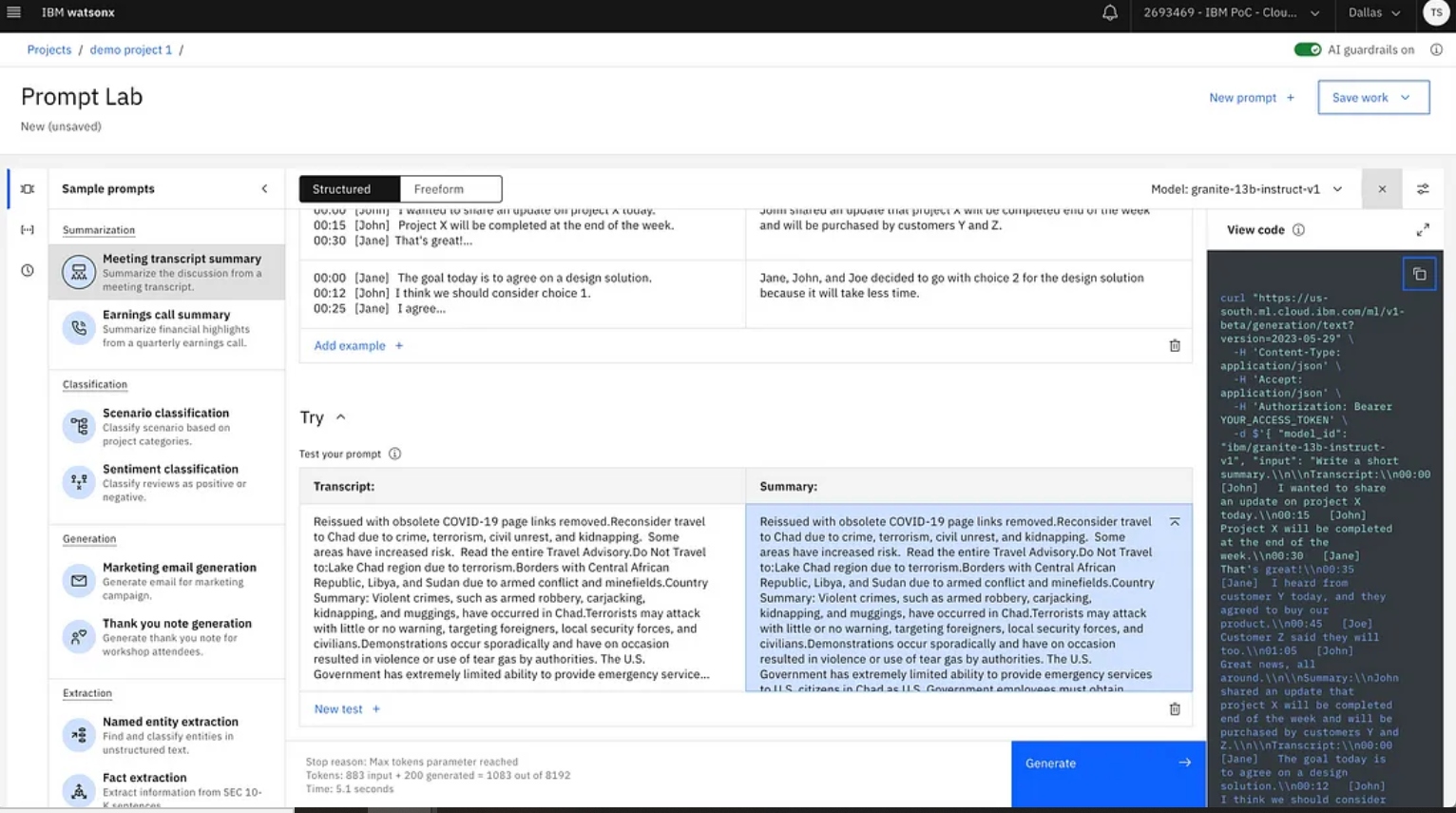
Task: Select Earnings call summary sample prompt
Action: click(166, 328)
